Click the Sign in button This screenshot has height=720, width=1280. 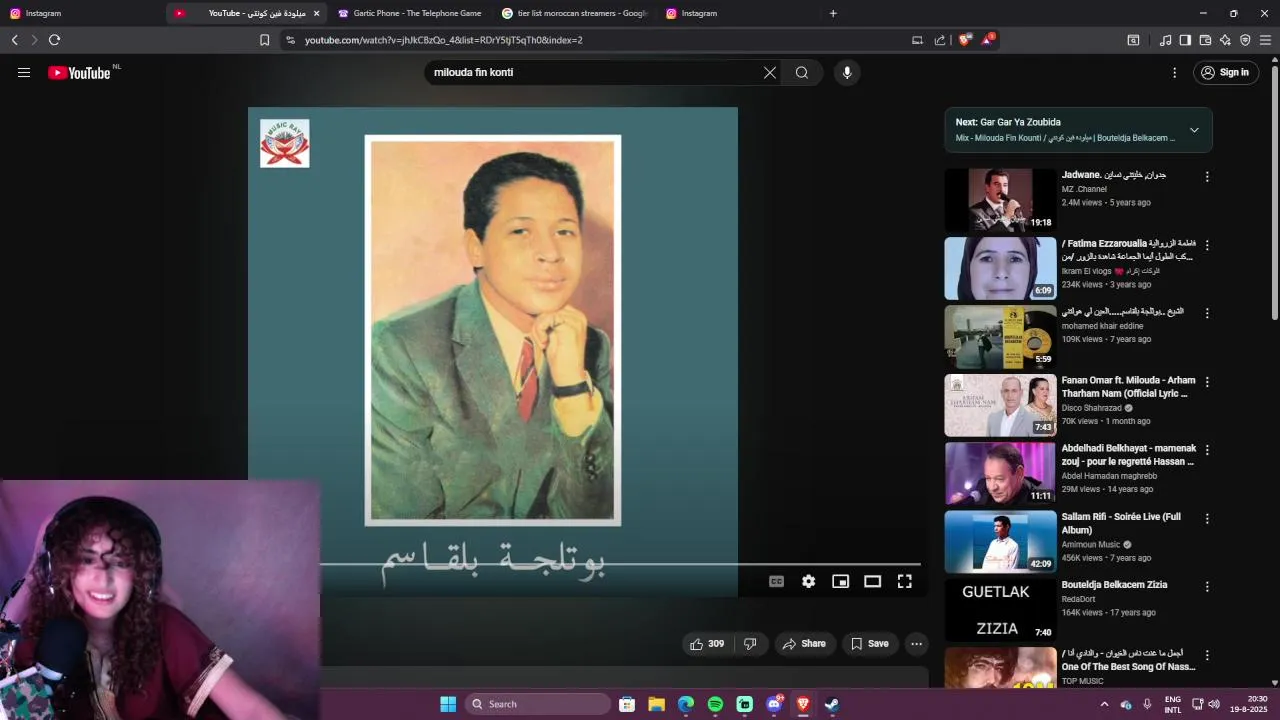[x=1226, y=72]
